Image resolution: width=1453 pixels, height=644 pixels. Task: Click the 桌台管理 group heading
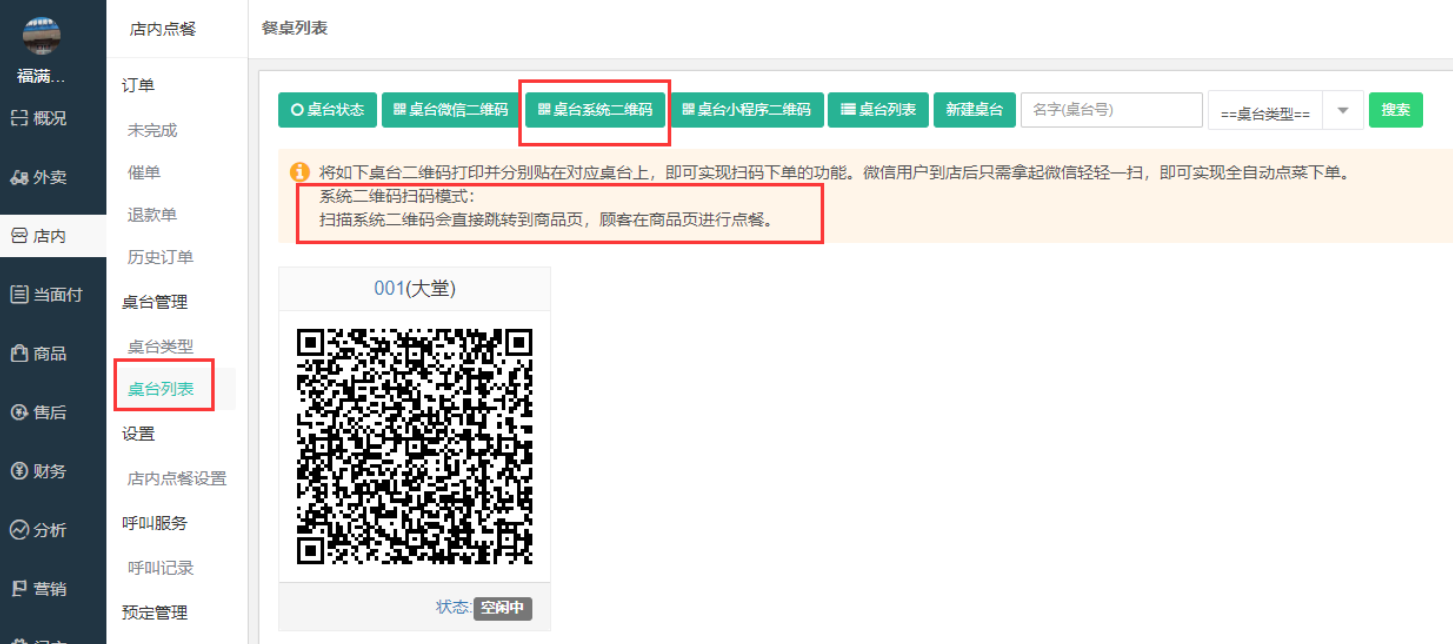point(154,302)
